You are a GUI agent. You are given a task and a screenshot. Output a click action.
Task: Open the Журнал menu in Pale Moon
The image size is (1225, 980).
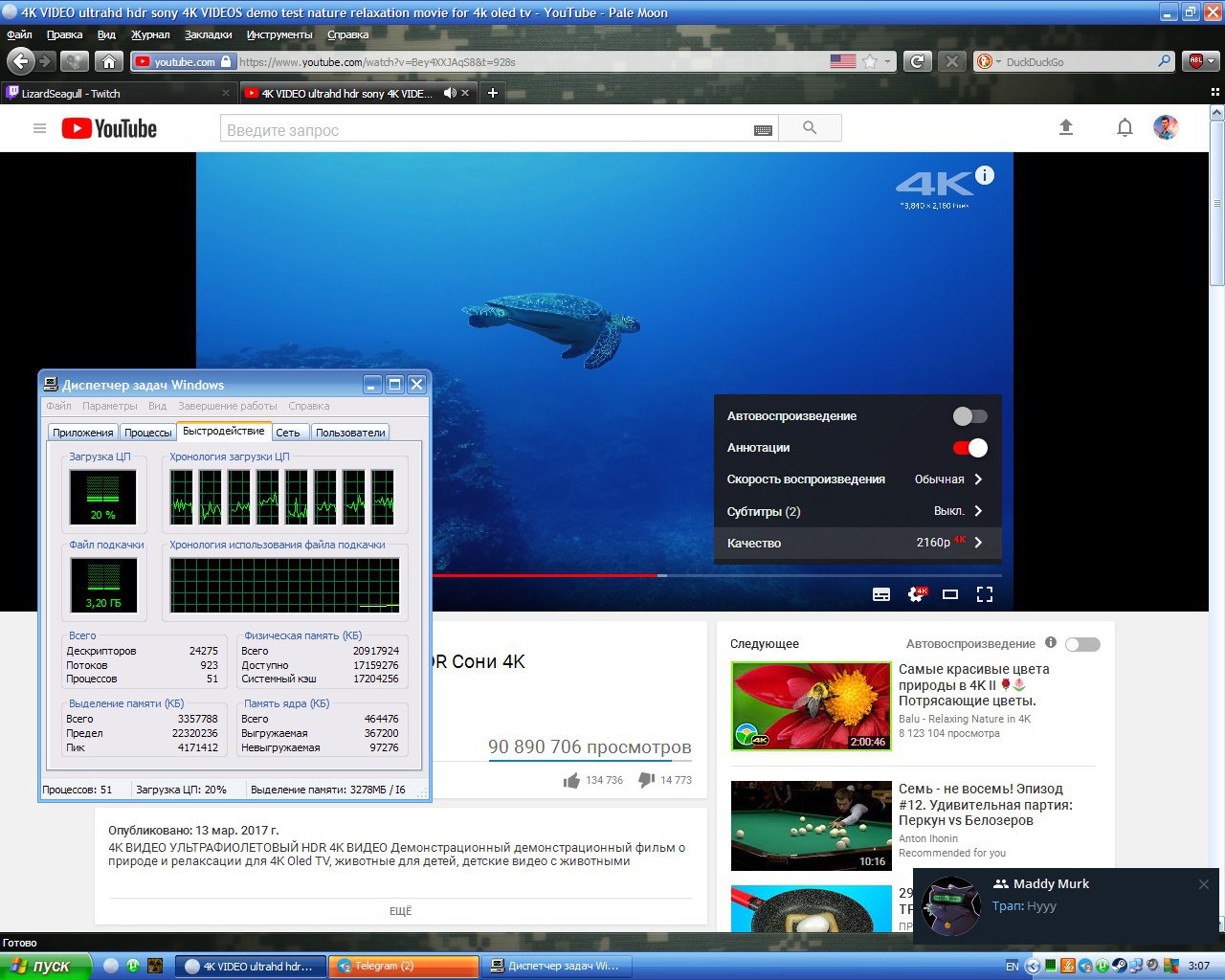tap(150, 34)
